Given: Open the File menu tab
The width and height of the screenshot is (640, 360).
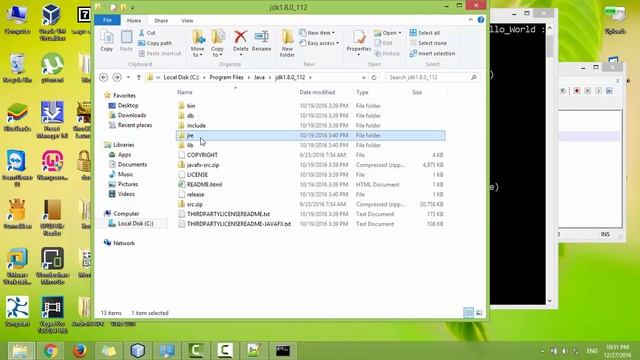Looking at the screenshot, I should (x=107, y=20).
